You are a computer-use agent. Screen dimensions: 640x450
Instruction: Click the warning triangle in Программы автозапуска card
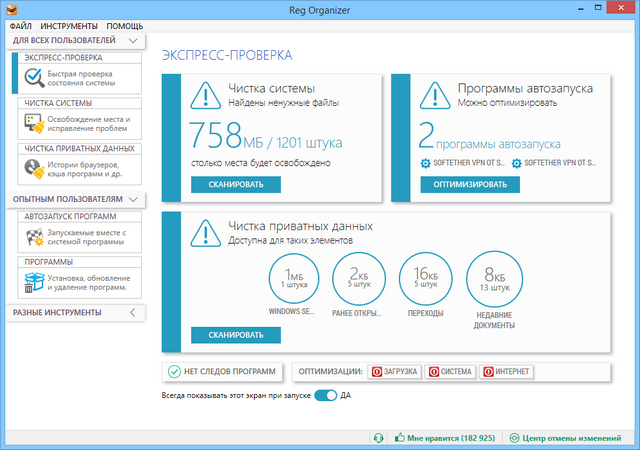(x=435, y=96)
